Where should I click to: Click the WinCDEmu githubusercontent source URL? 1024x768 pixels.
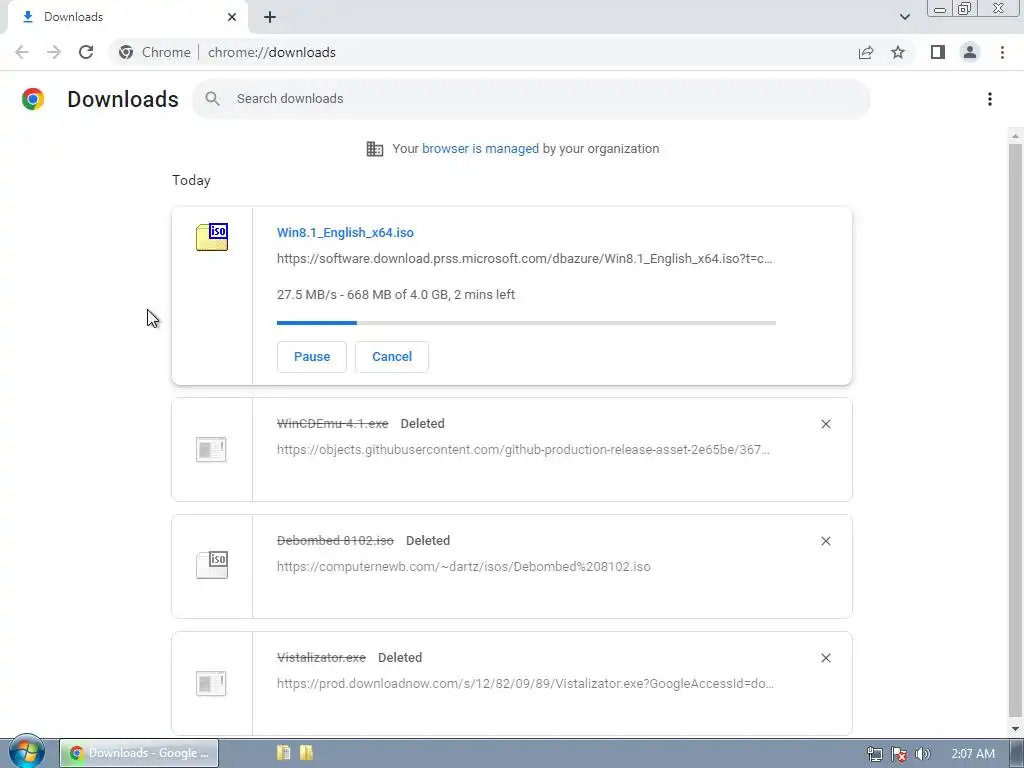tap(523, 449)
